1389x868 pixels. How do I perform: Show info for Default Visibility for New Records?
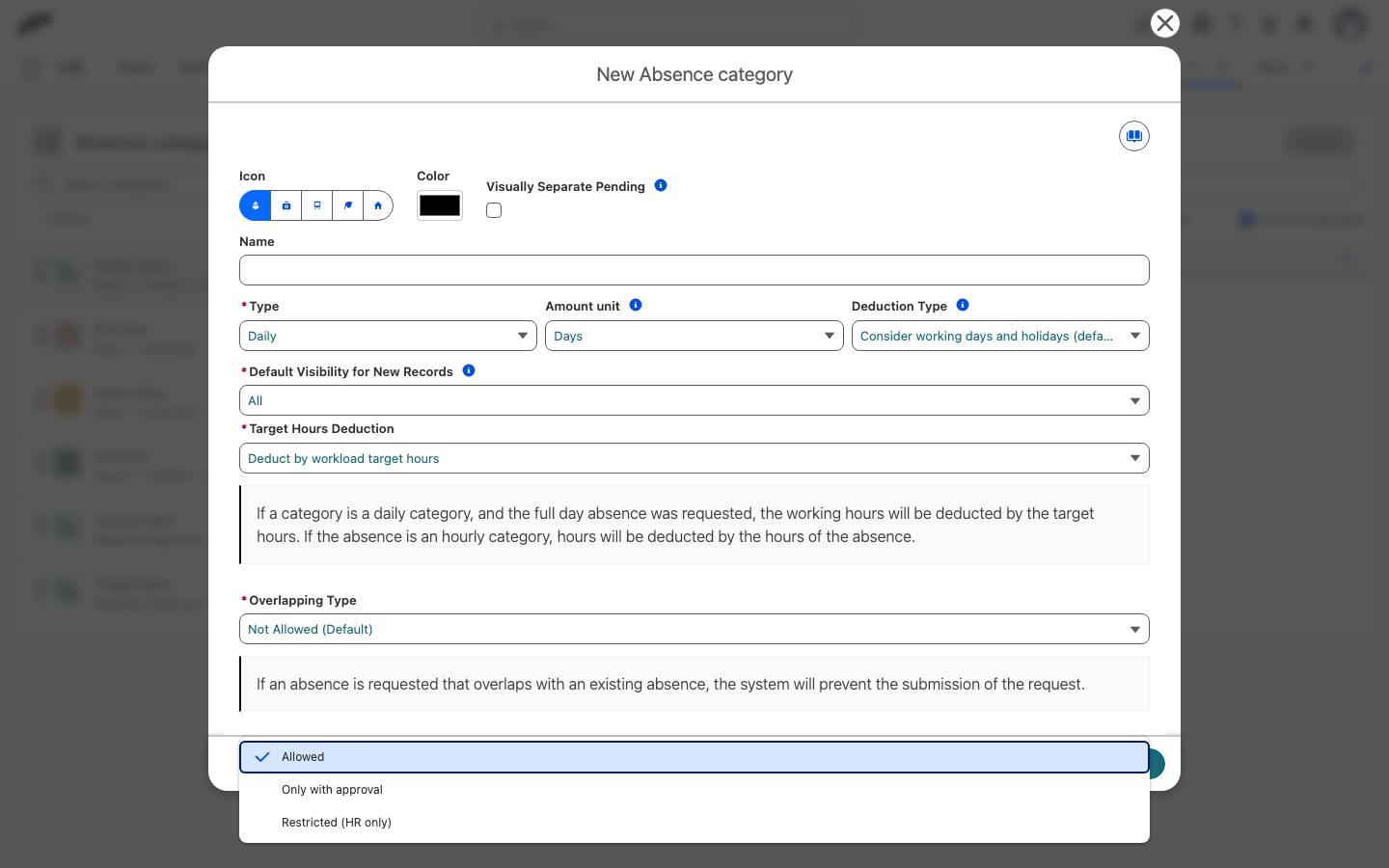coord(469,370)
